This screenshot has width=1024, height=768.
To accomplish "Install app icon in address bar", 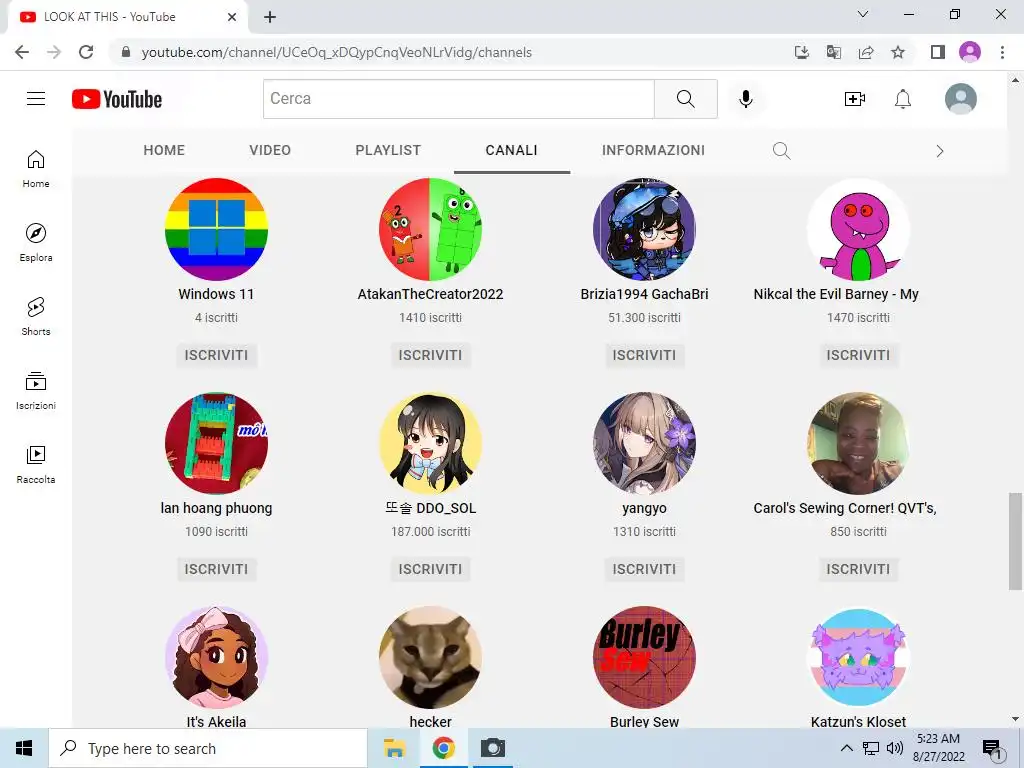I will coord(802,52).
